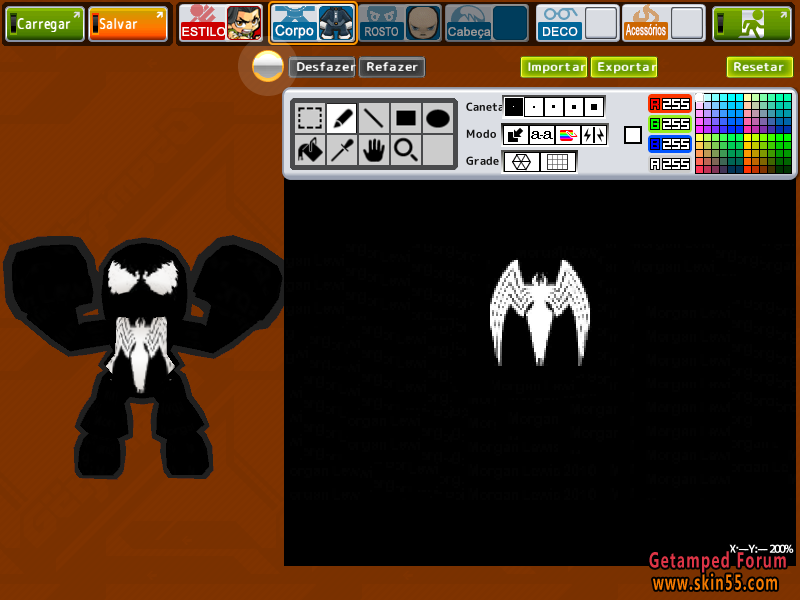Select the paint bucket fill tool

coord(310,150)
